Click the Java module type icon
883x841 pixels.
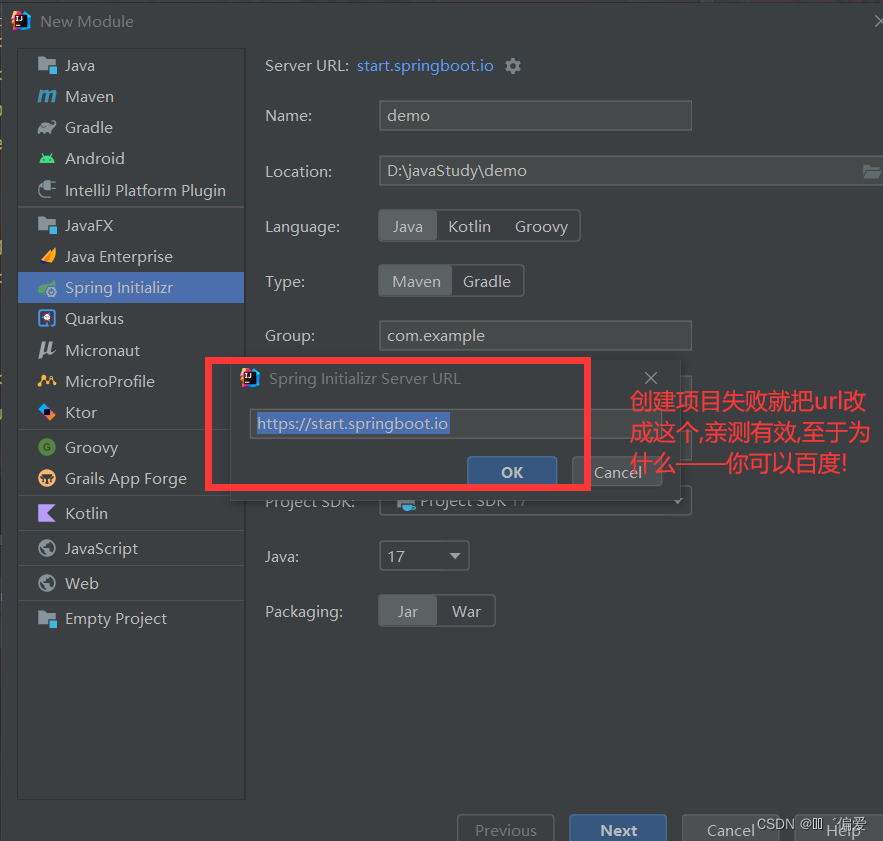tap(47, 66)
